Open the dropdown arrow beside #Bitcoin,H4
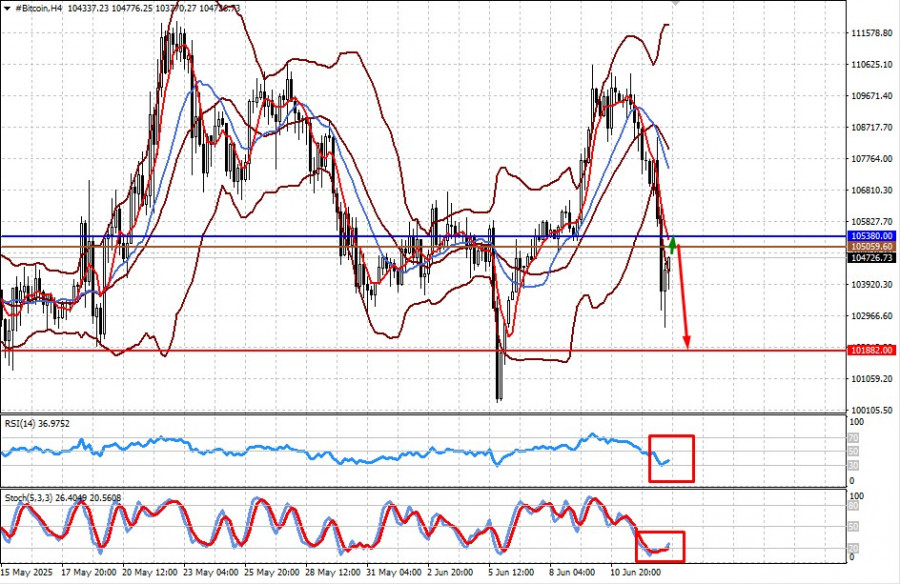This screenshot has height=584, width=900. [x=7, y=9]
